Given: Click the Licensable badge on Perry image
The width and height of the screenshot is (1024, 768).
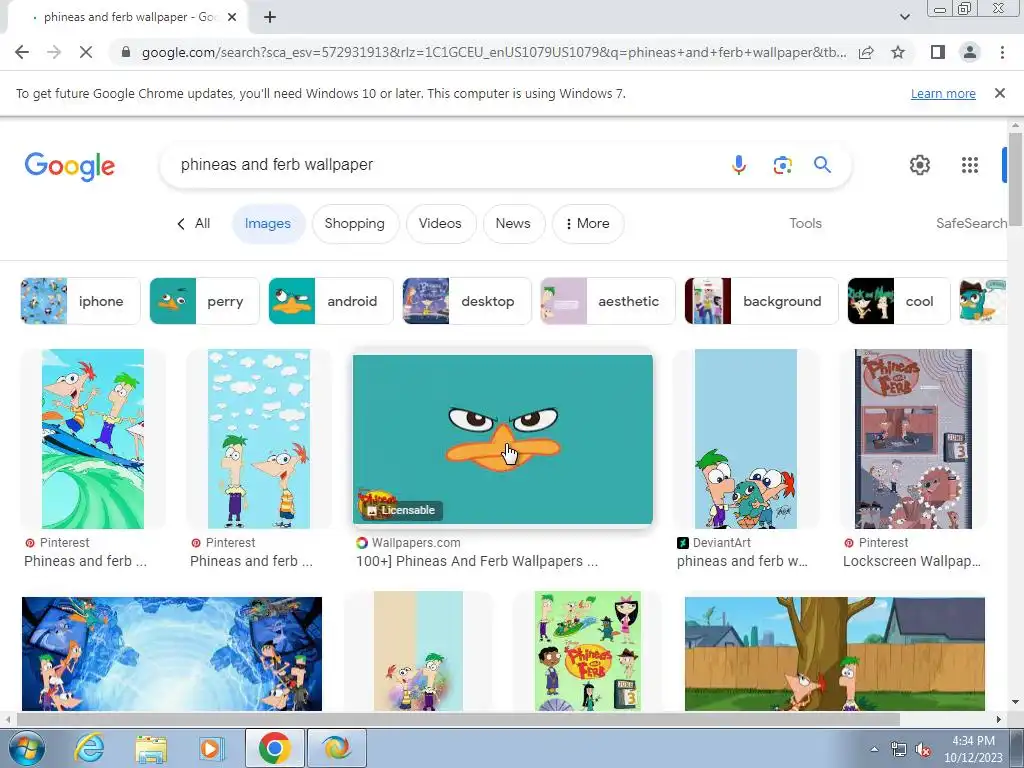Looking at the screenshot, I should click(x=401, y=510).
